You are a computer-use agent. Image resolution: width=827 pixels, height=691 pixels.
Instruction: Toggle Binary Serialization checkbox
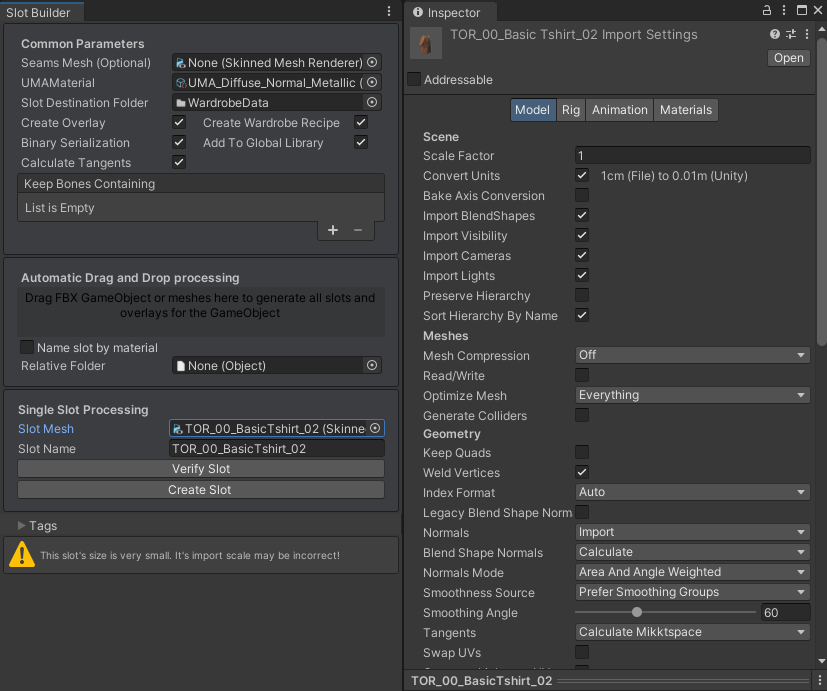point(179,142)
